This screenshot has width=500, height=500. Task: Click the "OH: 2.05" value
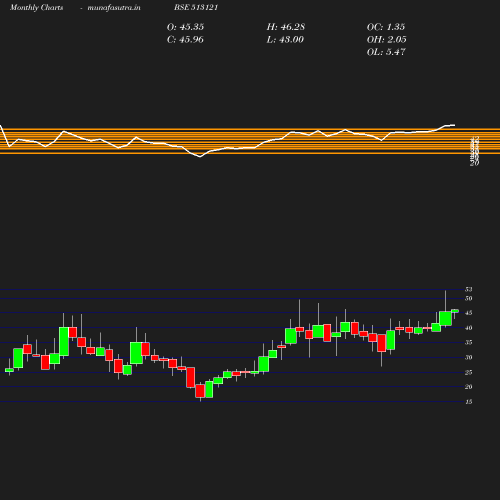[x=387, y=40]
